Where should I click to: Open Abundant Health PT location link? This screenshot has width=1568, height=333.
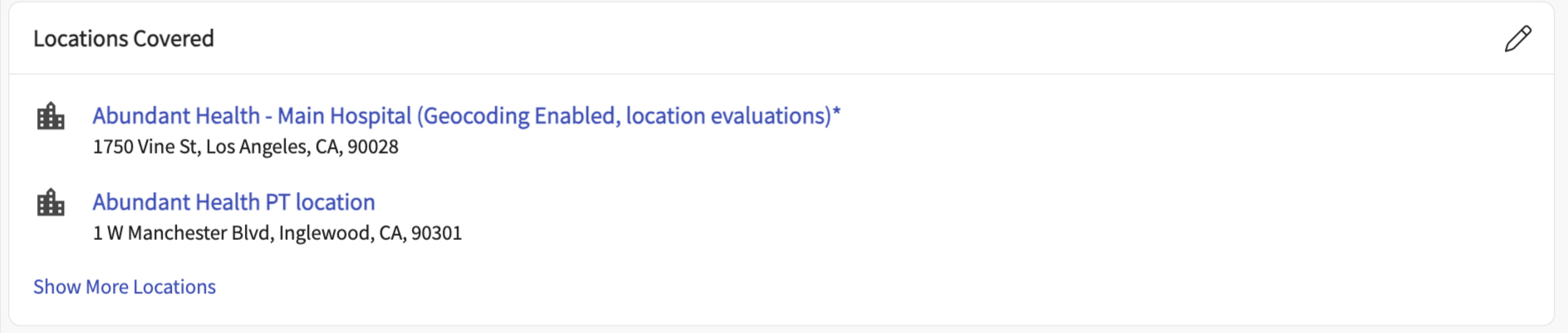pyautogui.click(x=233, y=203)
